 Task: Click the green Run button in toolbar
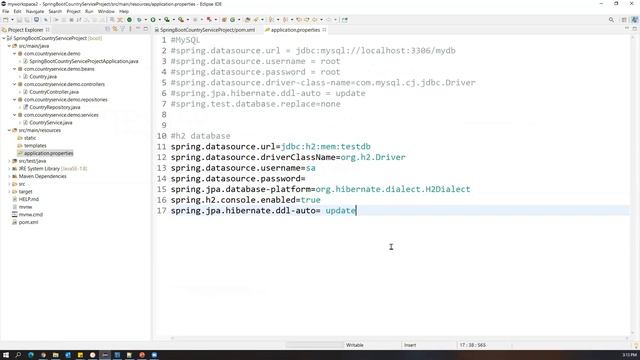click(x=153, y=20)
